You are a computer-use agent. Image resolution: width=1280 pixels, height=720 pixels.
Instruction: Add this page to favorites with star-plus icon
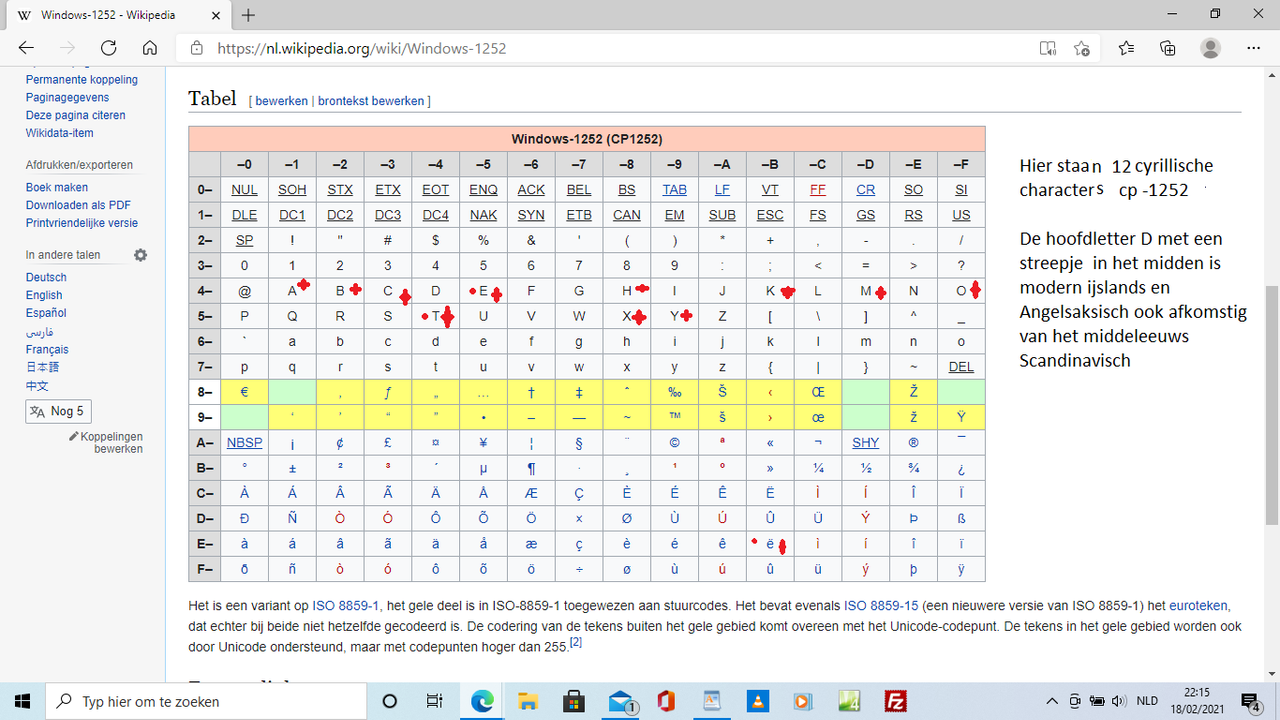tap(1082, 48)
